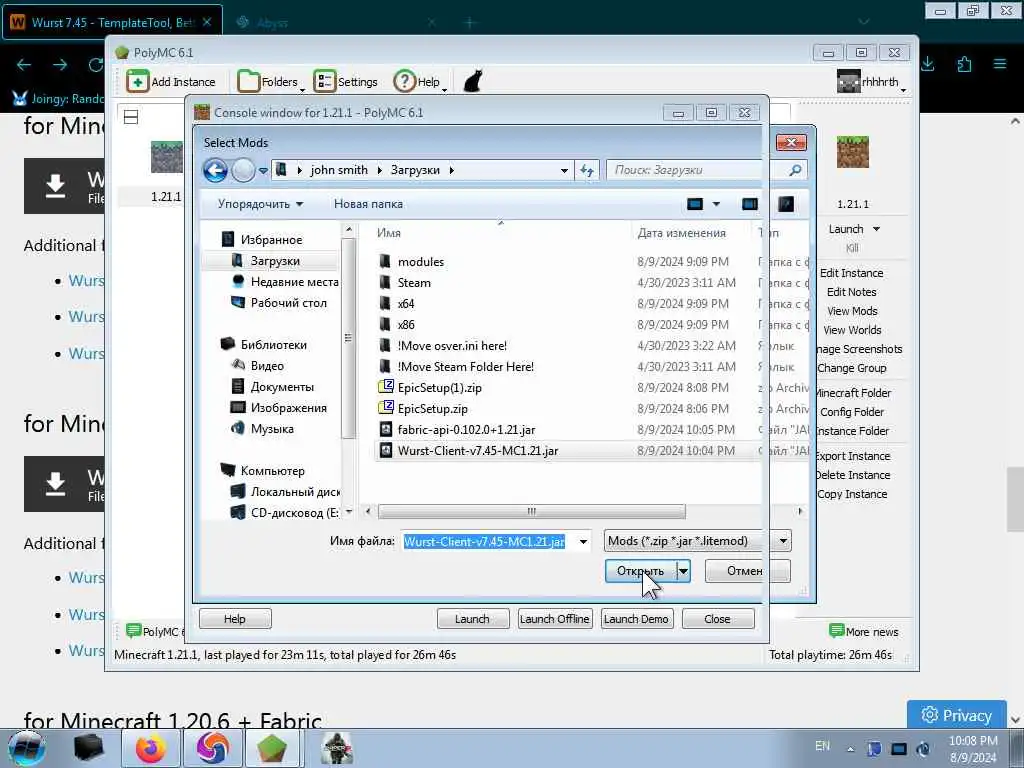Screen dimensions: 1024x768
Task: Click the Add Instance icon in PolyMC
Action: [x=137, y=82]
